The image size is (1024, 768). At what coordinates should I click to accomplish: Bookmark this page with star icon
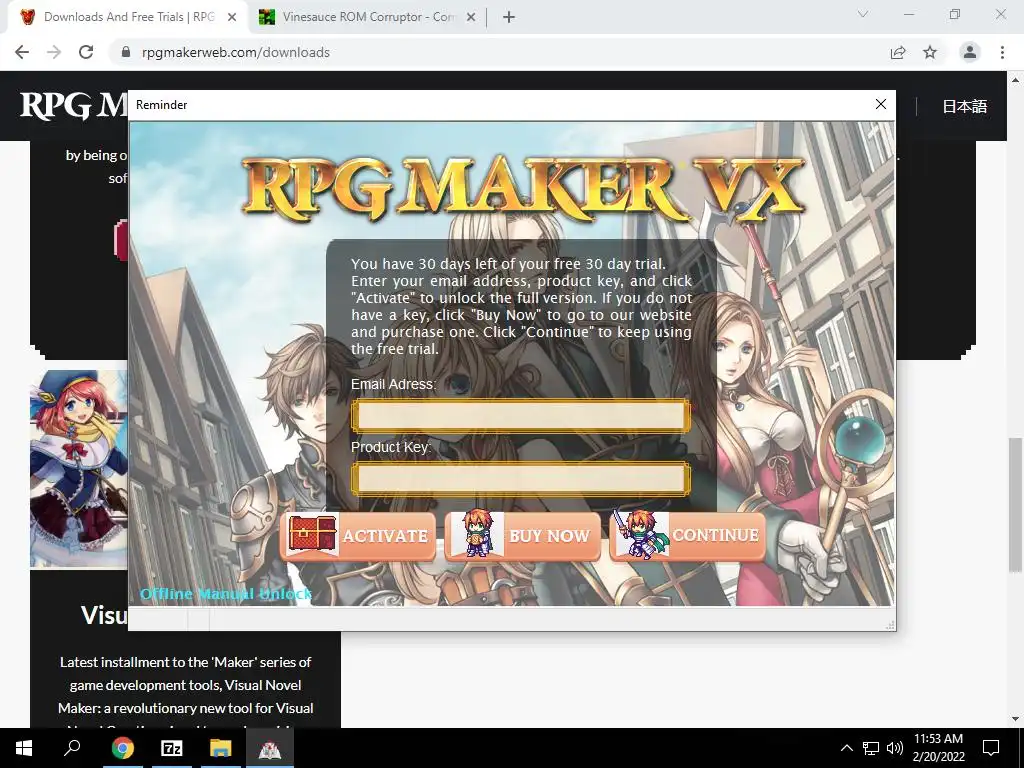930,52
